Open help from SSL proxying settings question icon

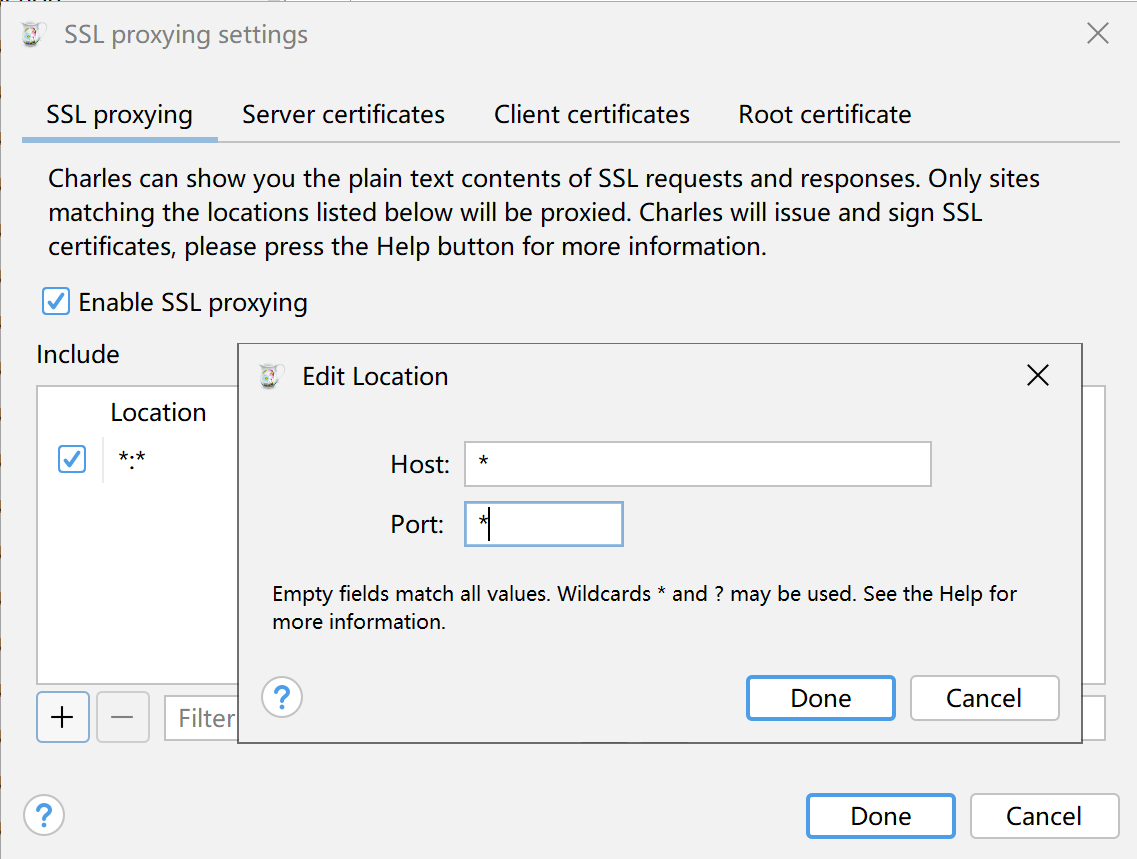(44, 816)
